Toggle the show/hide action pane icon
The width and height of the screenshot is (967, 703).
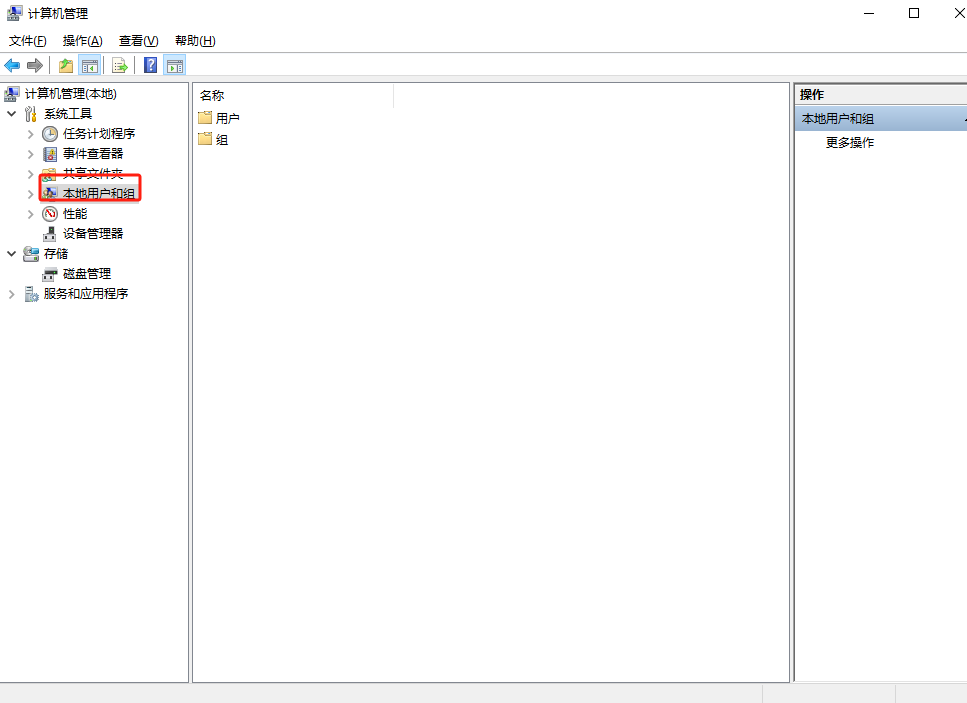click(175, 65)
